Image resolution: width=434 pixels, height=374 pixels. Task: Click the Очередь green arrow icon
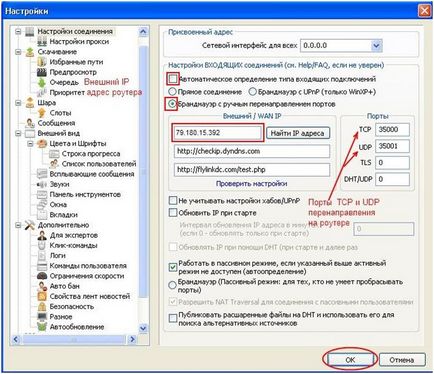pos(42,82)
